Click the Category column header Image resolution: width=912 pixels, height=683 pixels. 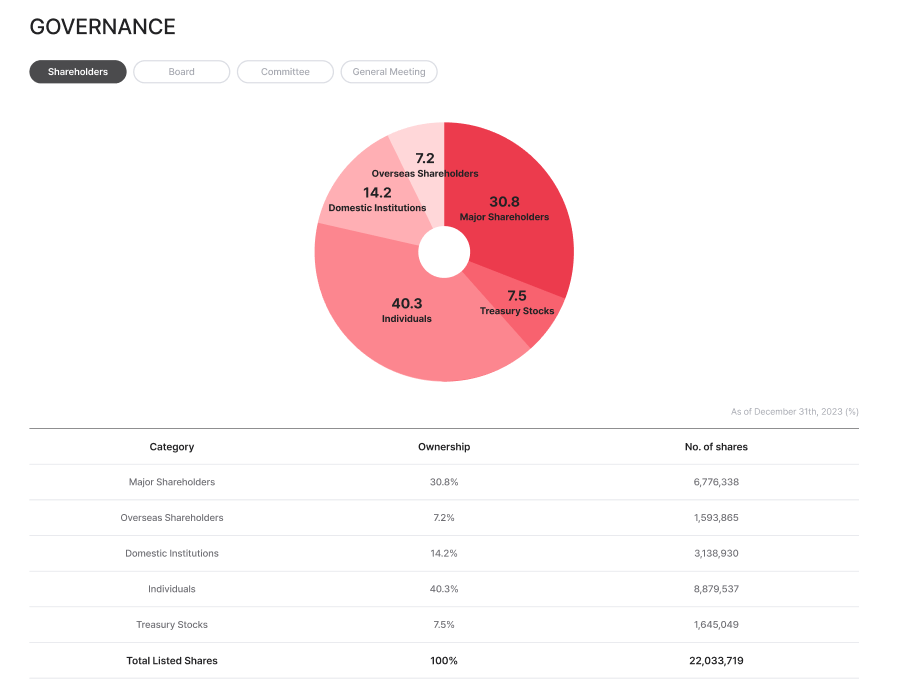172,447
